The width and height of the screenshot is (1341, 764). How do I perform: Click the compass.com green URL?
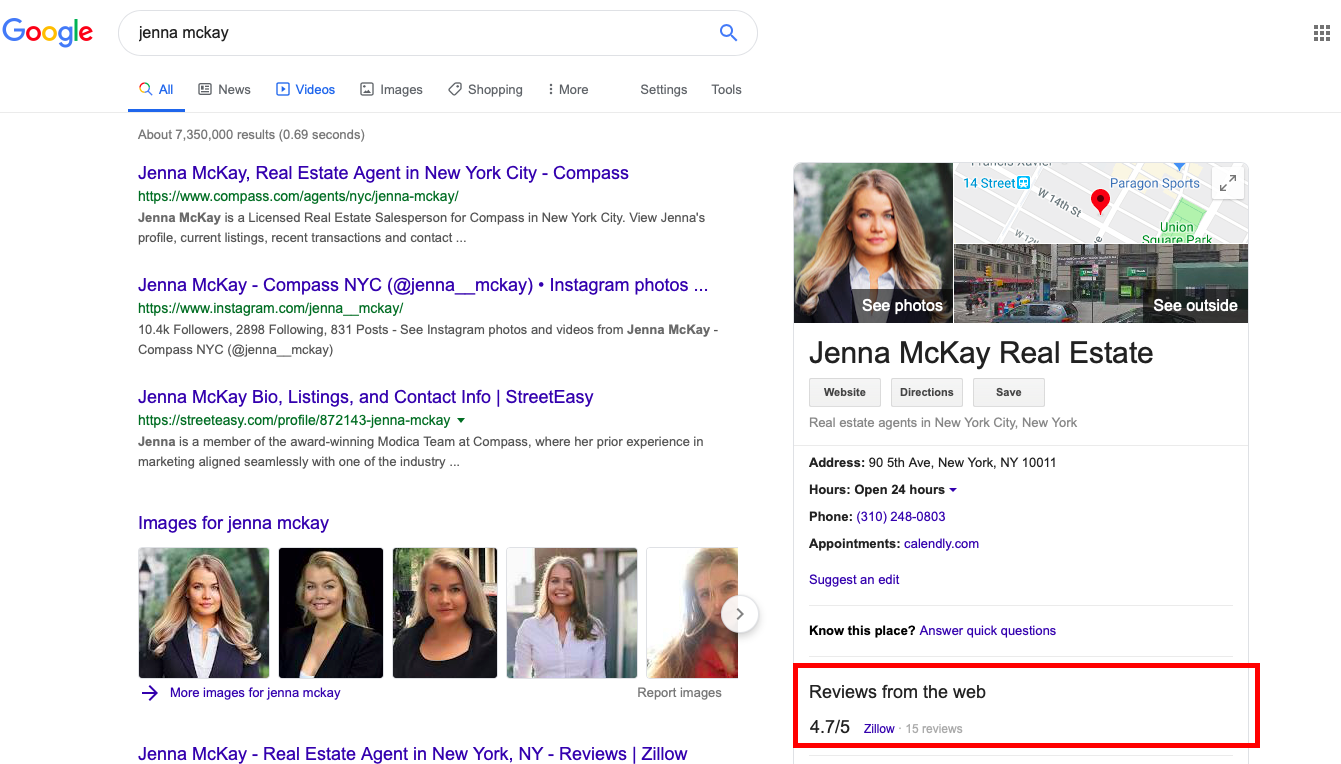(x=298, y=197)
